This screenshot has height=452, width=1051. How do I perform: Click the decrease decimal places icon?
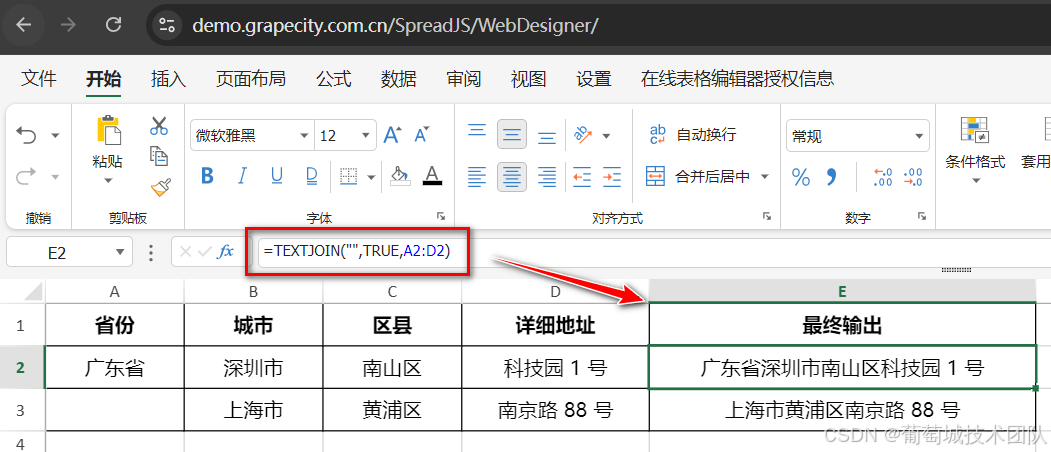tap(912, 177)
